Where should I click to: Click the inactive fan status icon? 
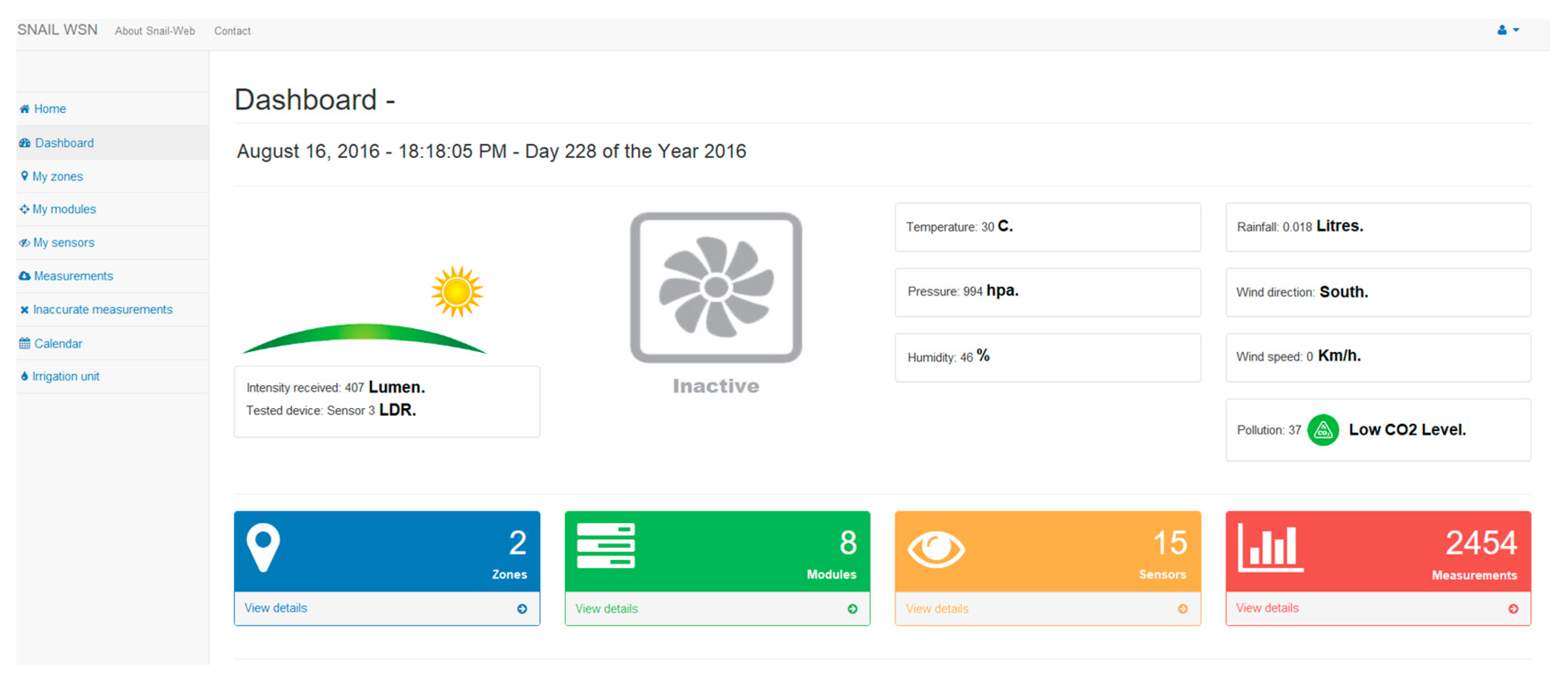(715, 287)
